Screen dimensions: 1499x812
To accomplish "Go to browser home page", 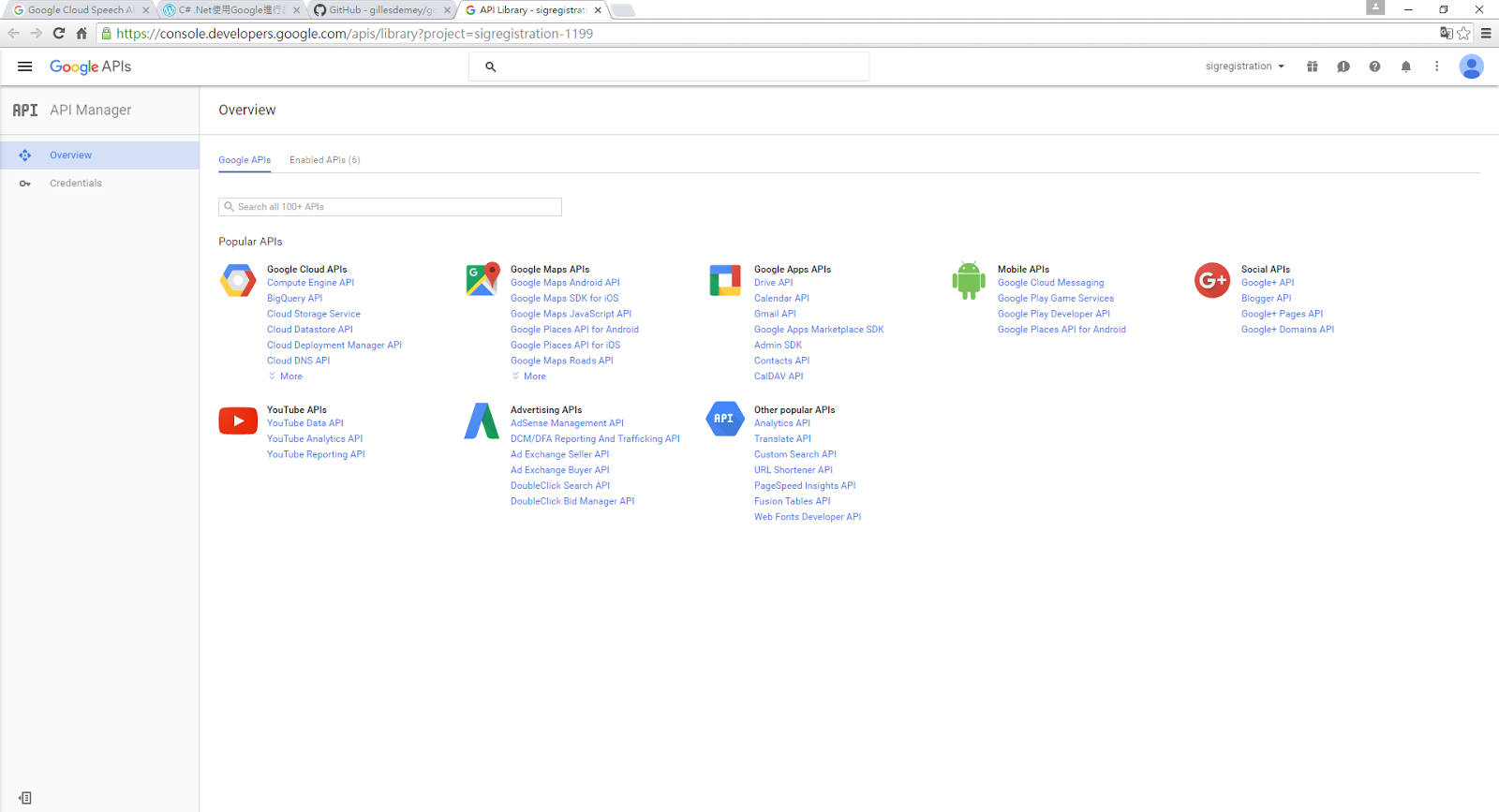I will 82,34.
